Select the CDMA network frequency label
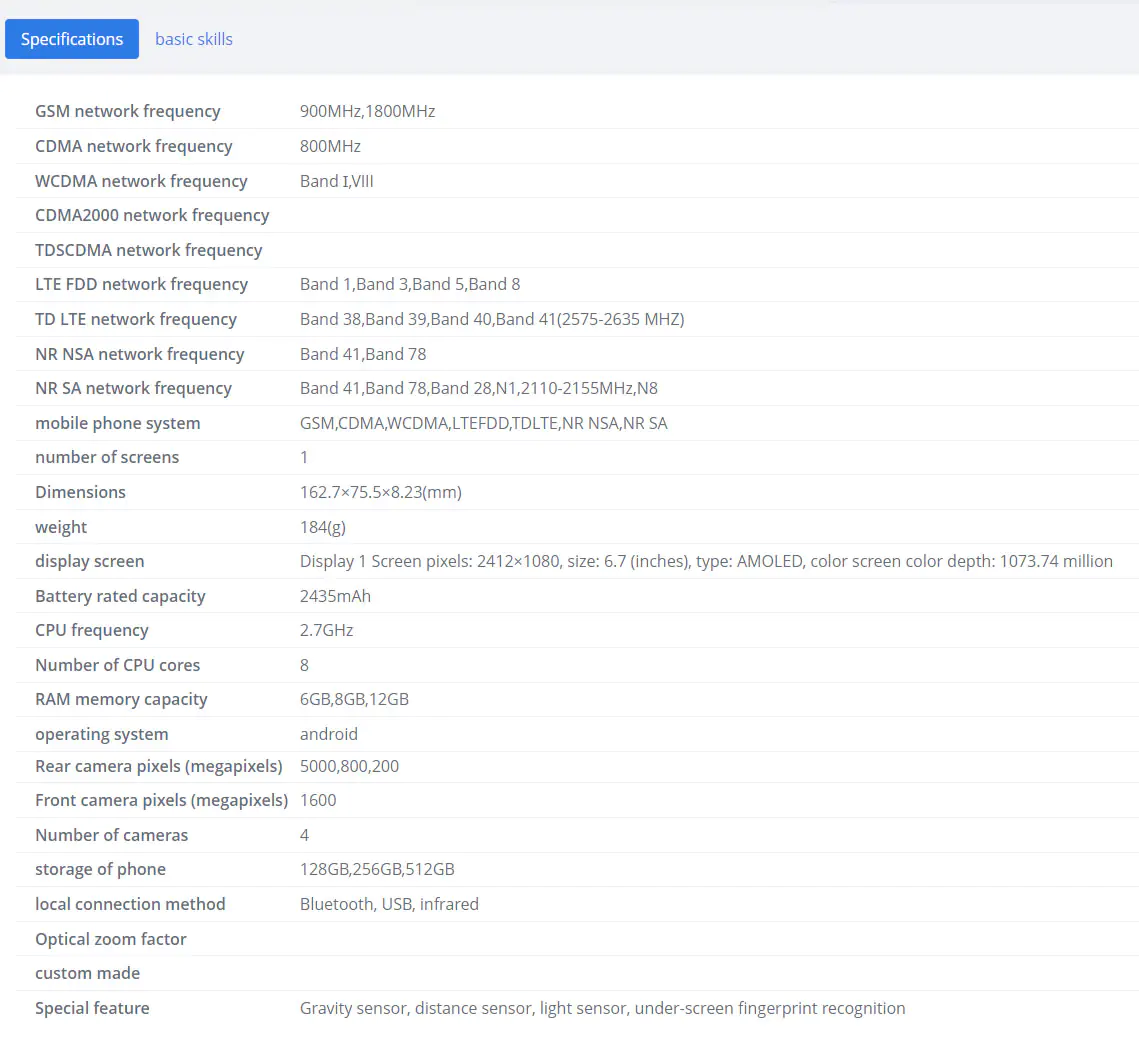This screenshot has height=1045, width=1139. coord(134,146)
